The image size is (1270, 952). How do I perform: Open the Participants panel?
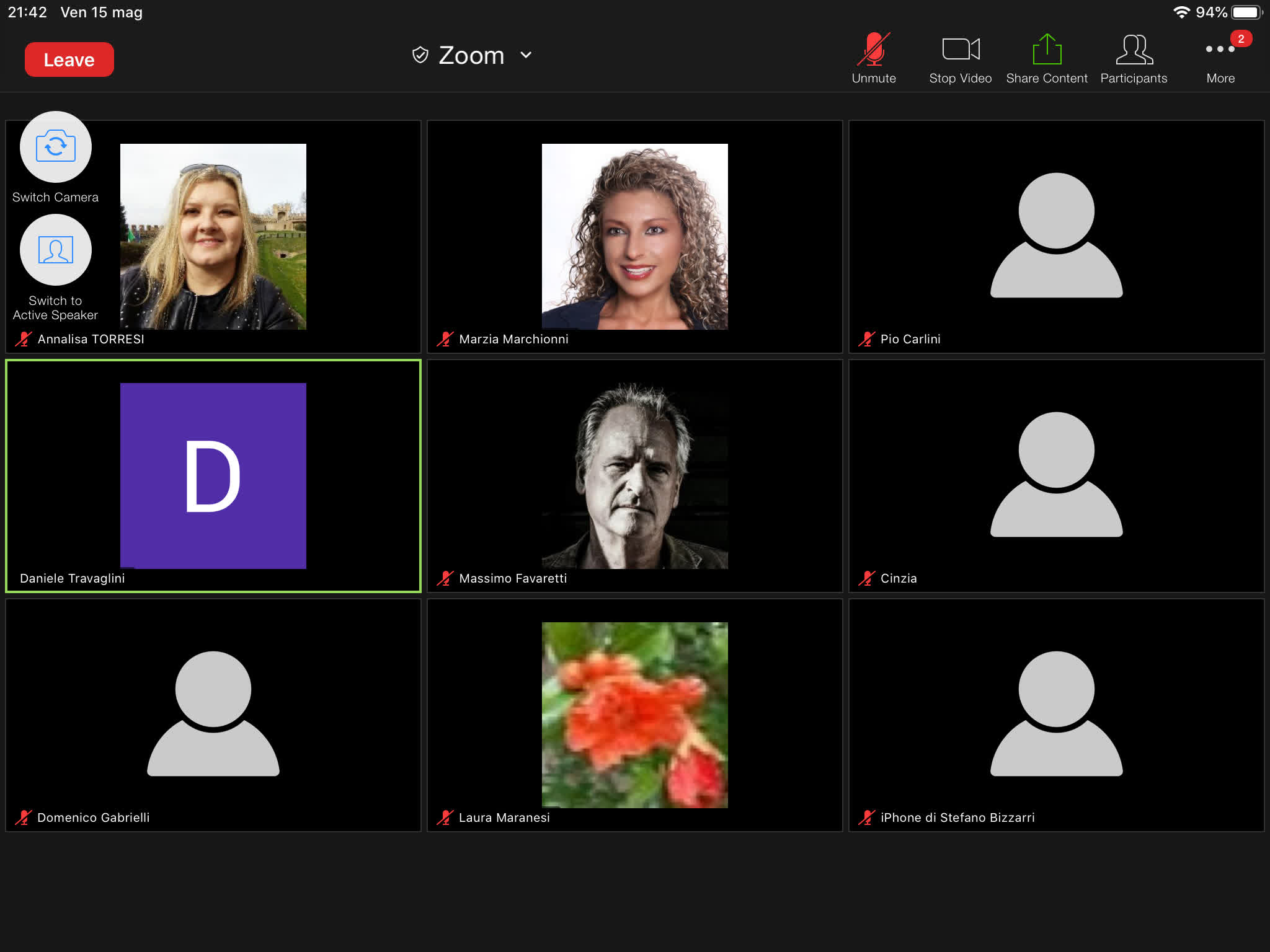(1134, 59)
